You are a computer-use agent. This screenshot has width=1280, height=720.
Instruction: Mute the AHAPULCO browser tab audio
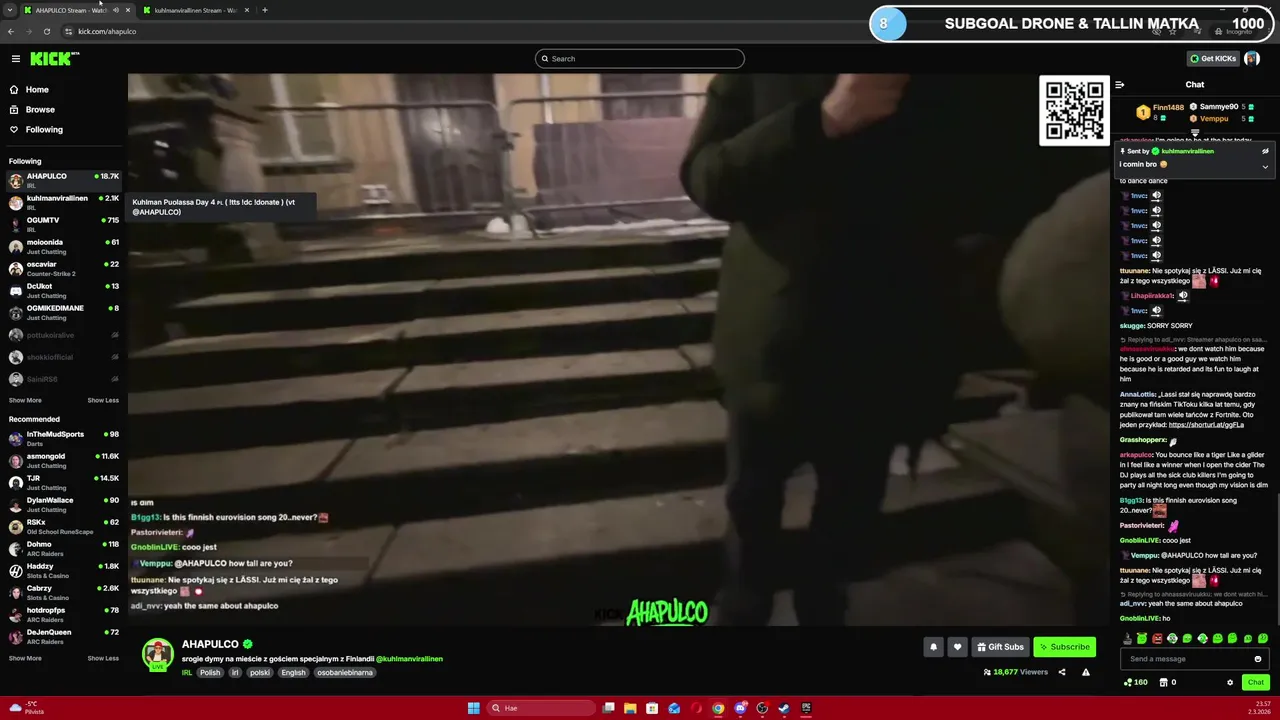point(115,10)
